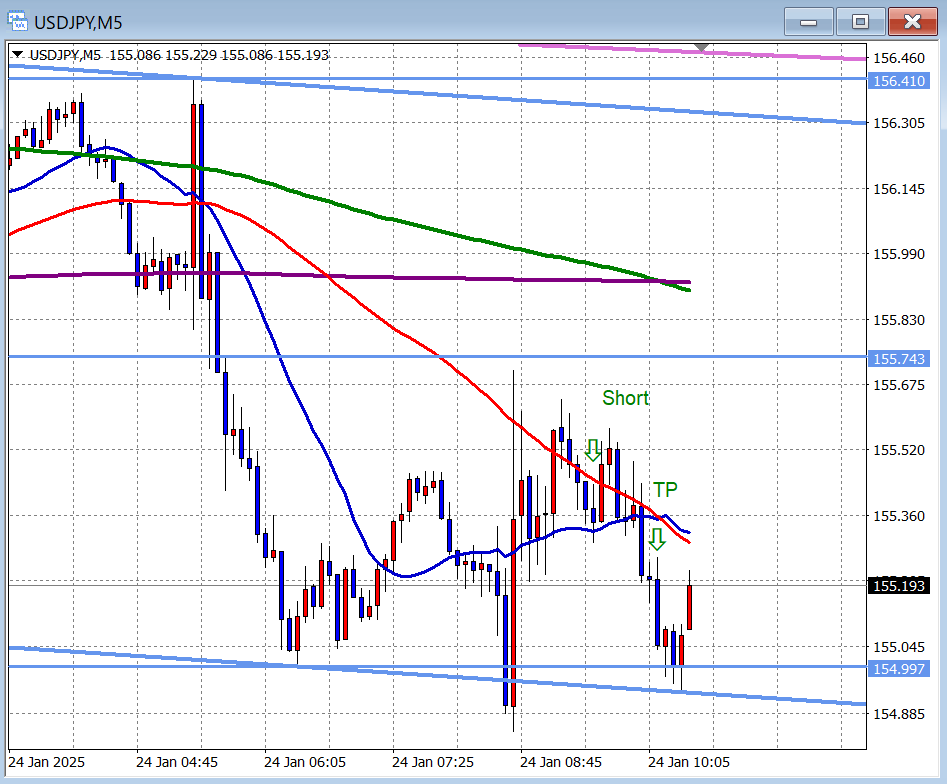Minimize the USDJPY,M5 chart window
Viewport: 947px width, 784px height.
coord(810,21)
